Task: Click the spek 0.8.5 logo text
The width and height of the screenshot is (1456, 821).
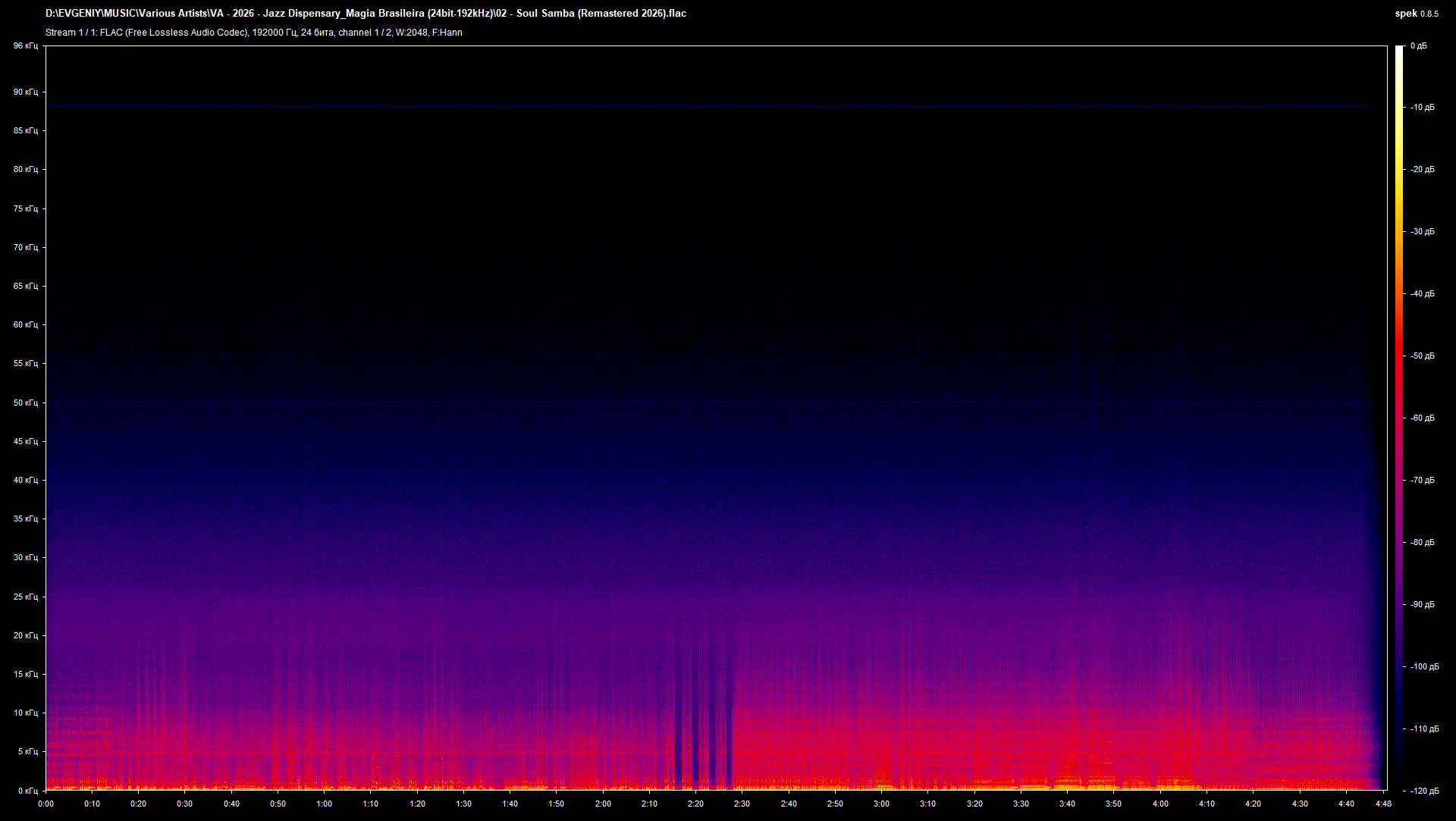Action: point(1416,14)
